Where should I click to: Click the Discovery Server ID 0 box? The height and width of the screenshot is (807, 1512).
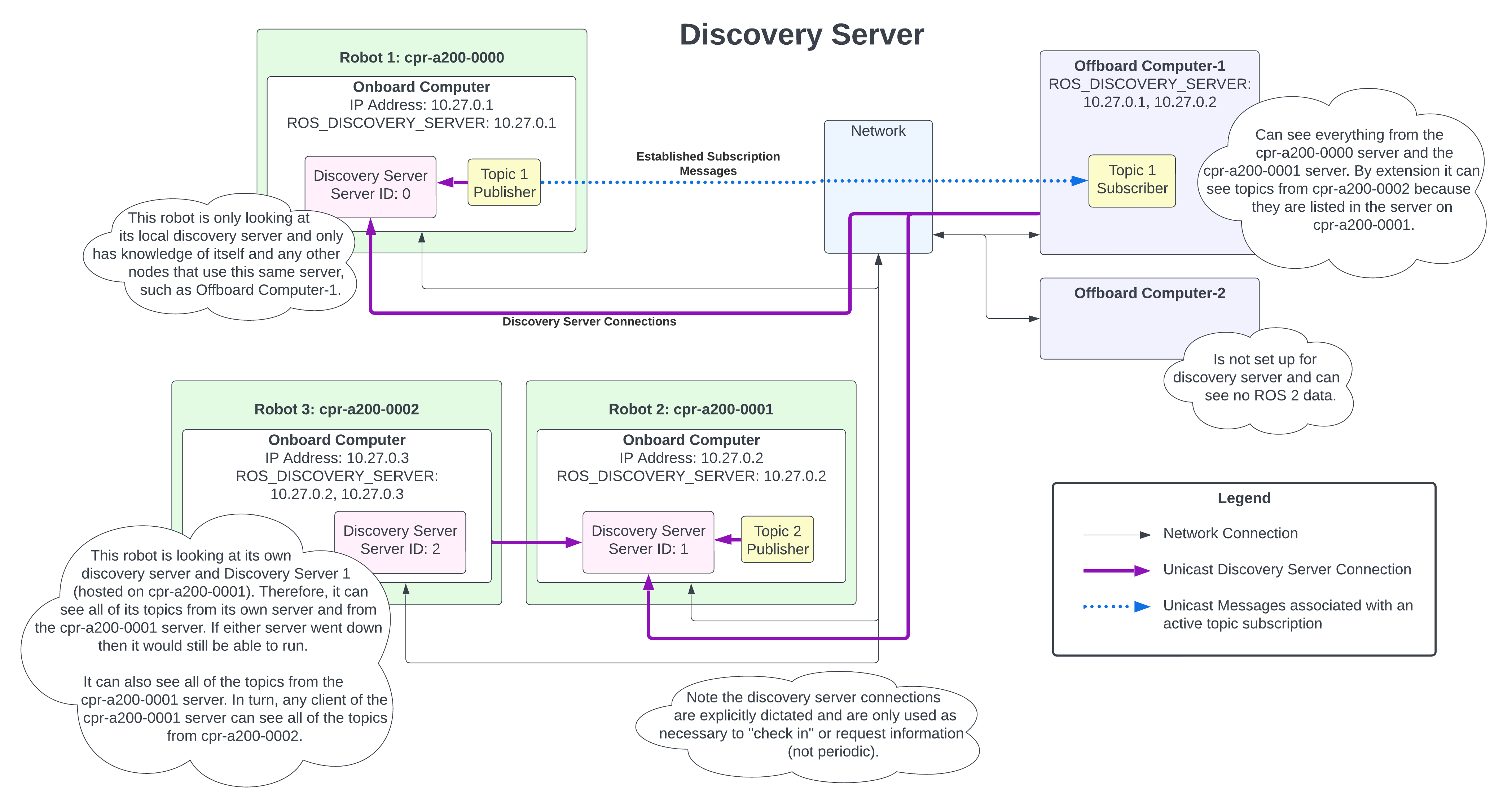(x=370, y=185)
